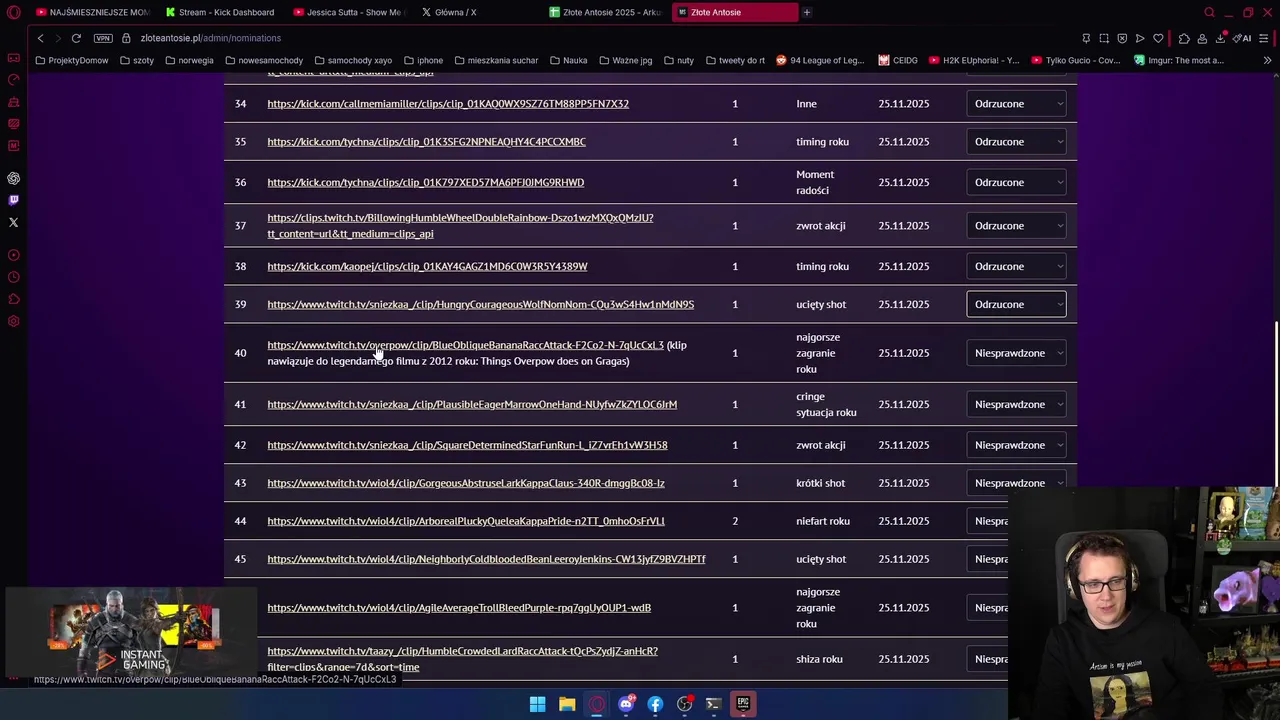Open the ad blocker shield icon
The width and height of the screenshot is (1280, 720).
1122,38
